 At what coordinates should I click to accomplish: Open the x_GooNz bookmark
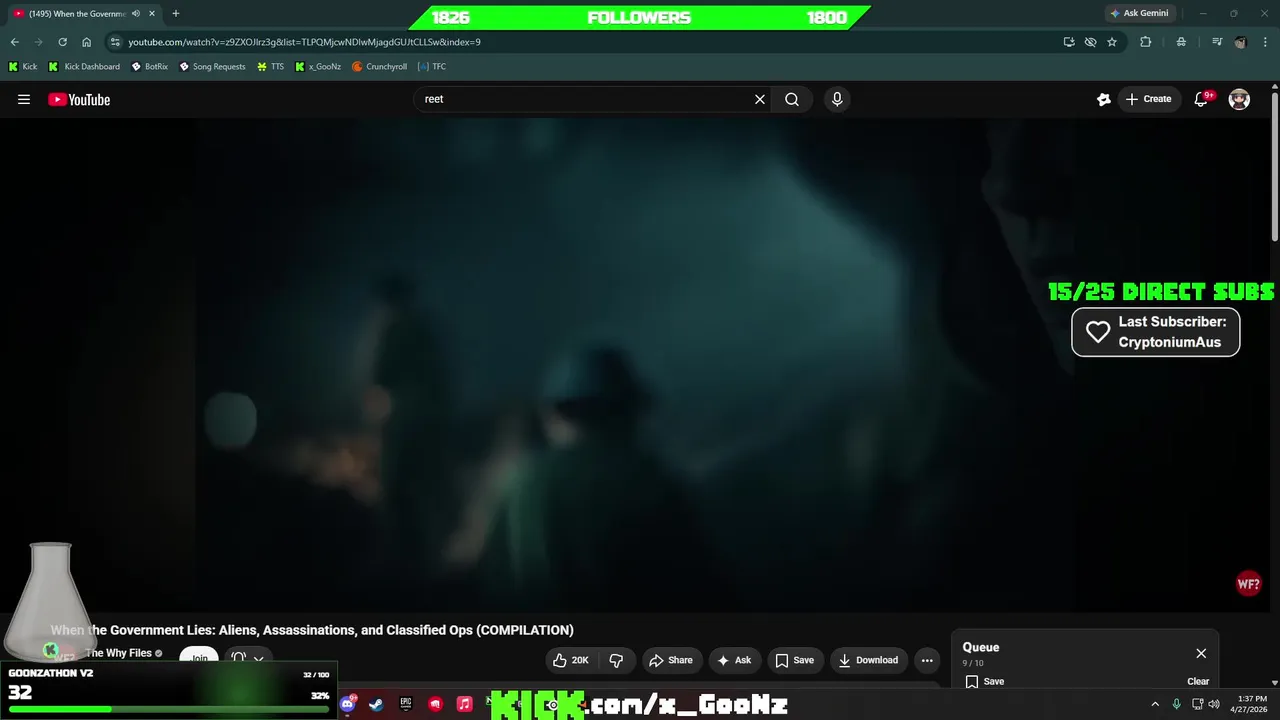point(318,67)
